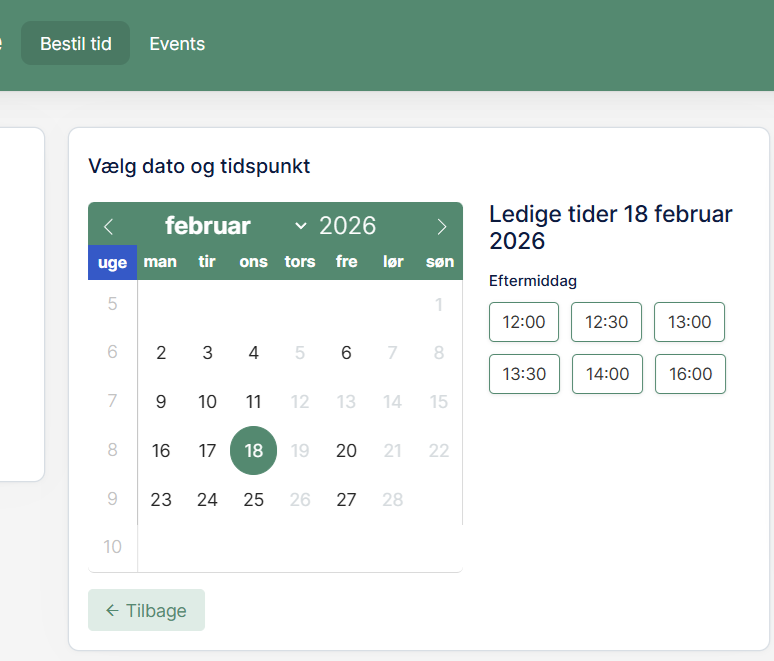Select the 12:30 time slot
This screenshot has width=774, height=661.
[x=606, y=322]
